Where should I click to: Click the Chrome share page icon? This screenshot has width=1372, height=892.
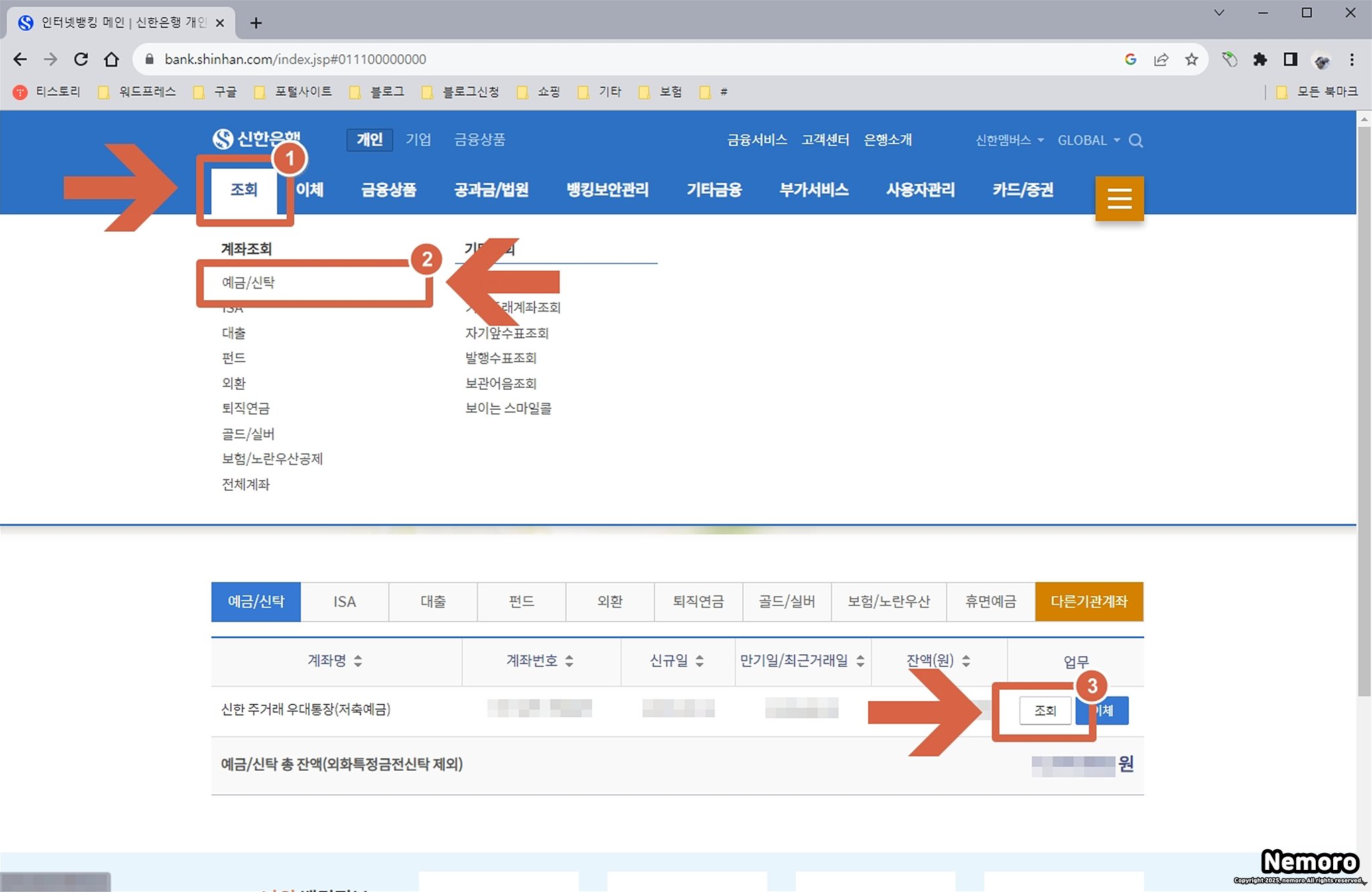pos(1161,60)
